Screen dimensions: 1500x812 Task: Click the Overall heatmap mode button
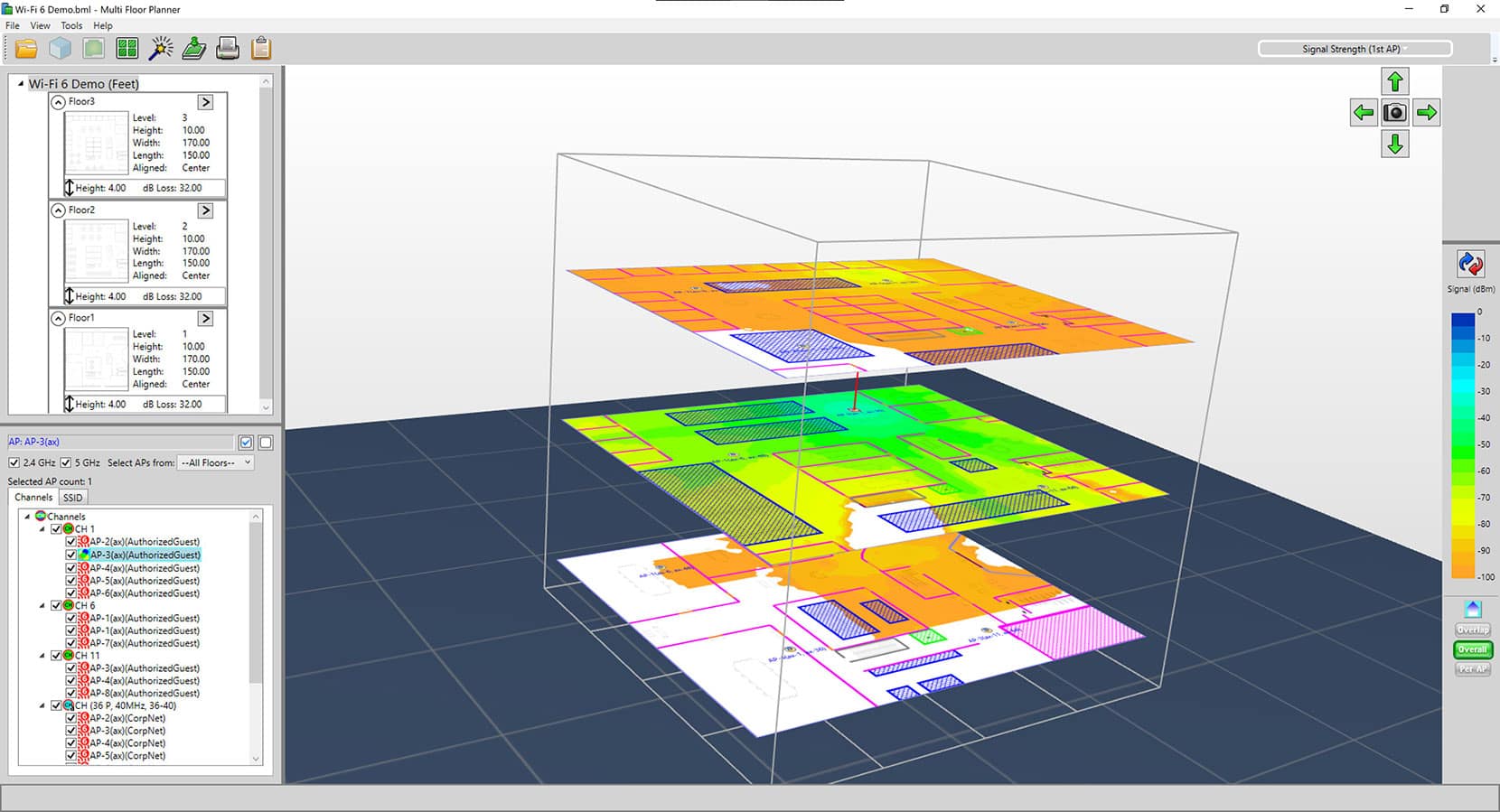[x=1472, y=649]
